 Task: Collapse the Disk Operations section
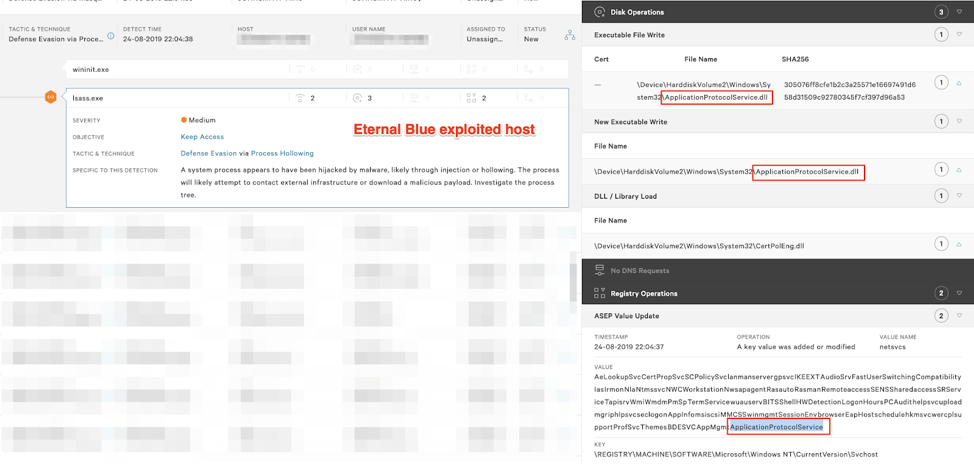pos(960,12)
